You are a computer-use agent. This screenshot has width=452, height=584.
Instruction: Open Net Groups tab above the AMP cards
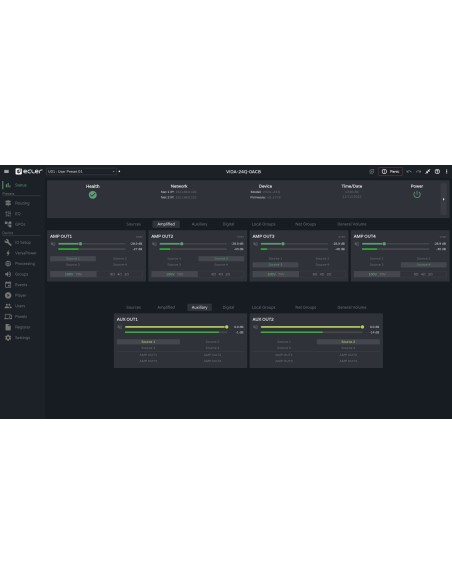pos(306,224)
